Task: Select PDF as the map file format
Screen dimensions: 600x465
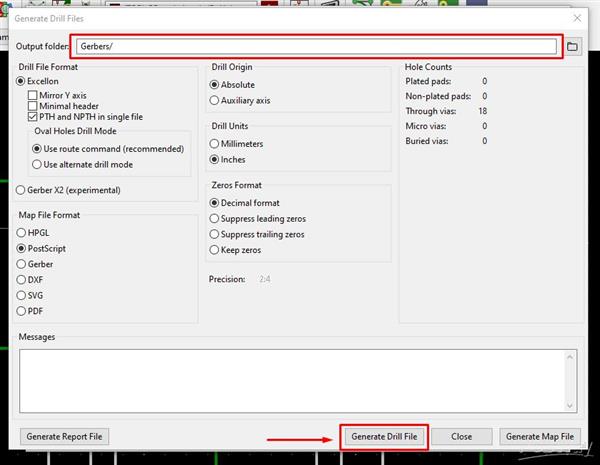Action: coord(23,310)
